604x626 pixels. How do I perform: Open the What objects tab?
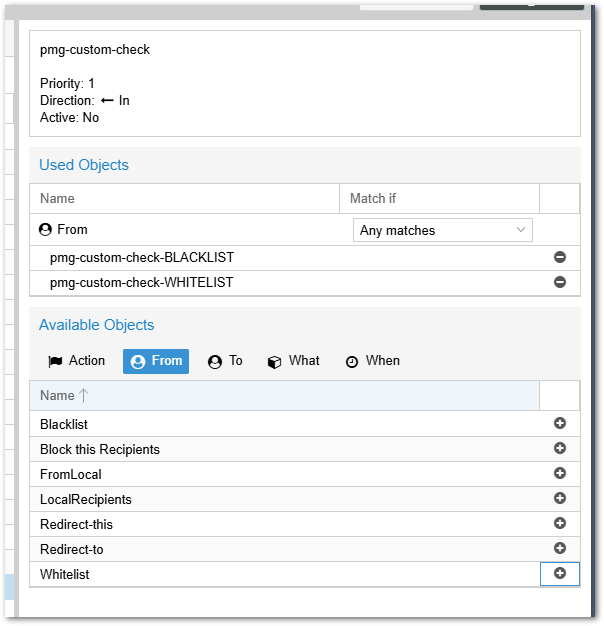[294, 361]
